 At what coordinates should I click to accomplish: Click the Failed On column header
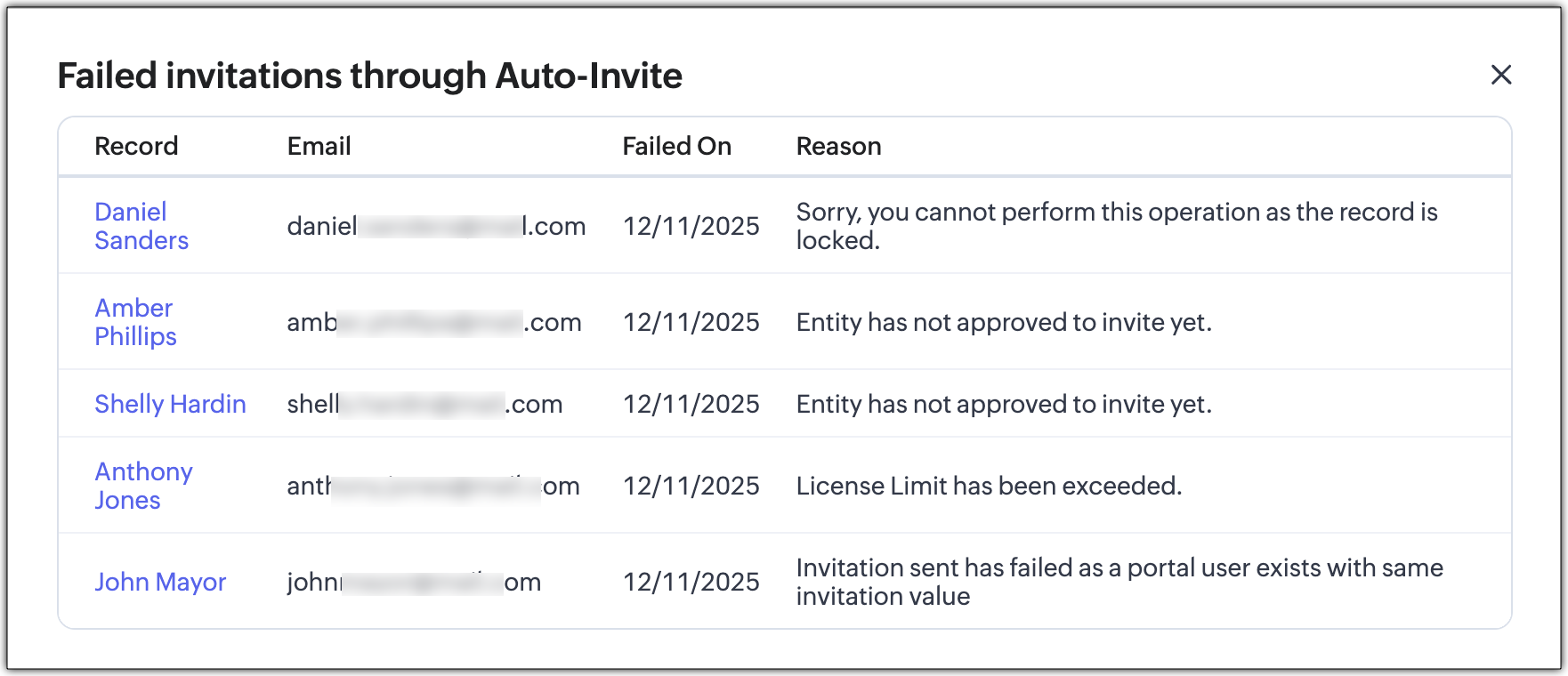tap(676, 146)
